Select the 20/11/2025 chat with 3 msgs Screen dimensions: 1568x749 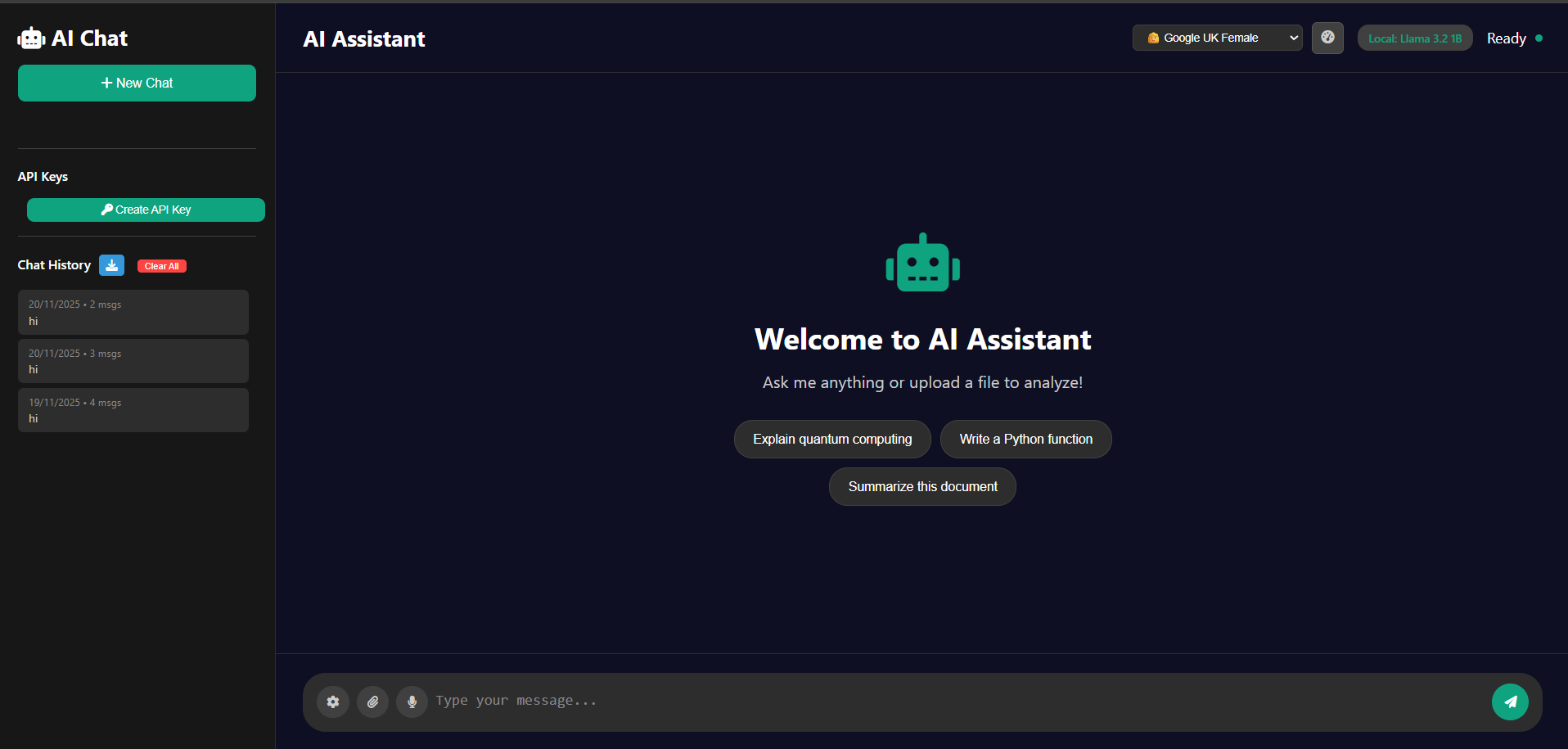click(x=133, y=360)
